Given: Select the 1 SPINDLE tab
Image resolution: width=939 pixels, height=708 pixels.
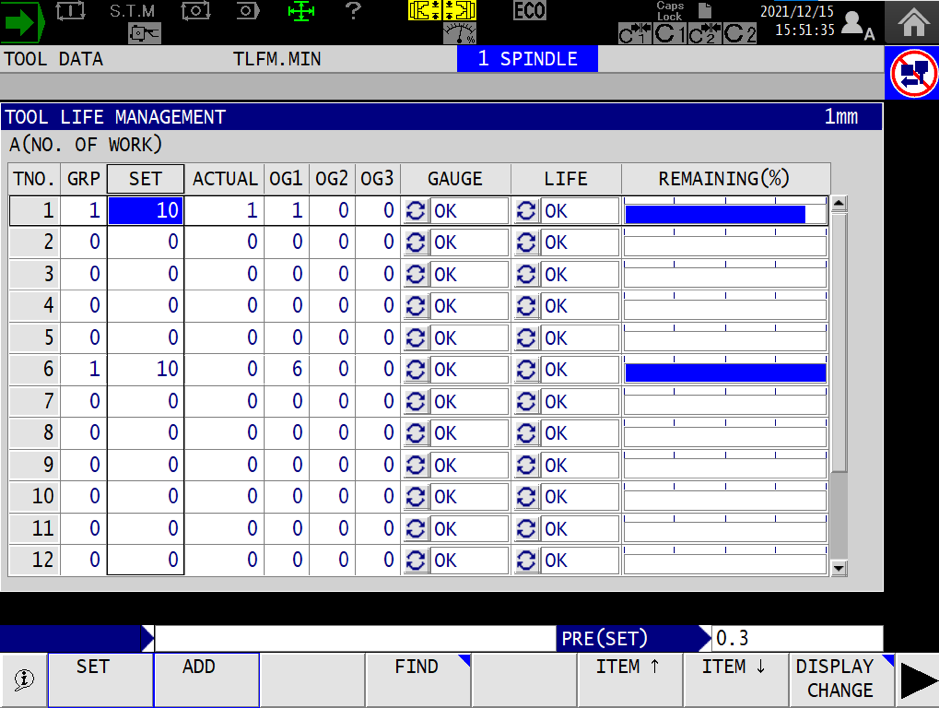Looking at the screenshot, I should click(527, 59).
